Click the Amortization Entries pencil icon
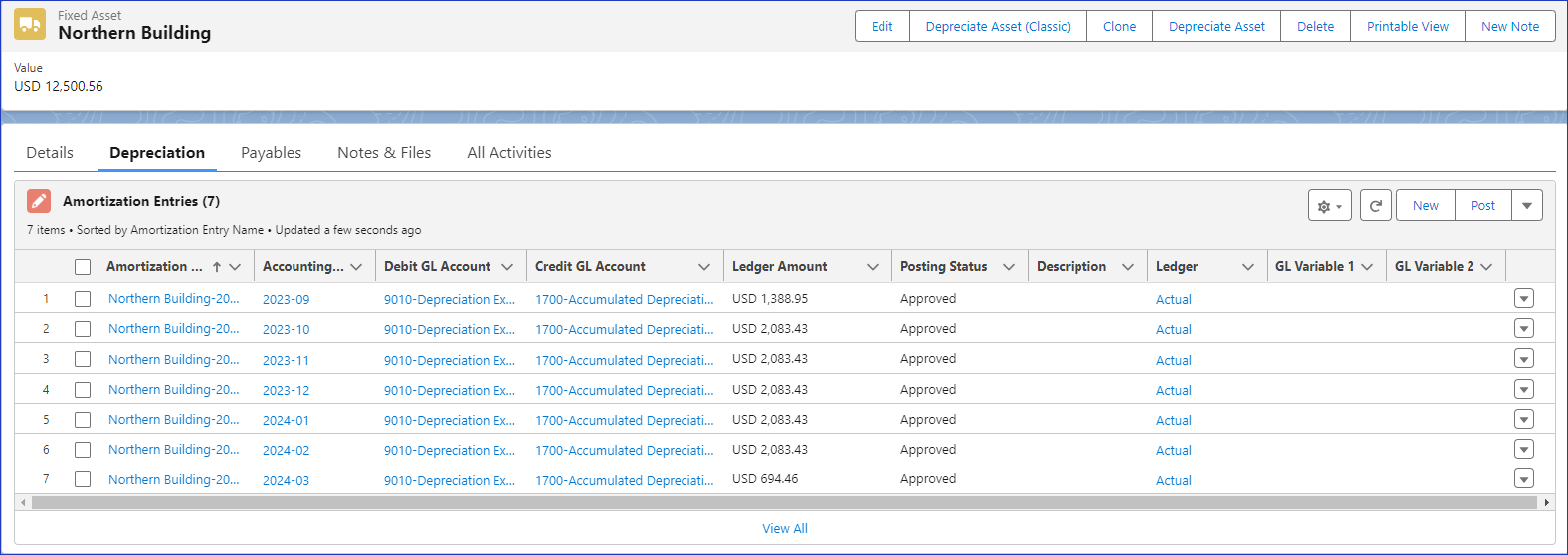 click(x=39, y=201)
